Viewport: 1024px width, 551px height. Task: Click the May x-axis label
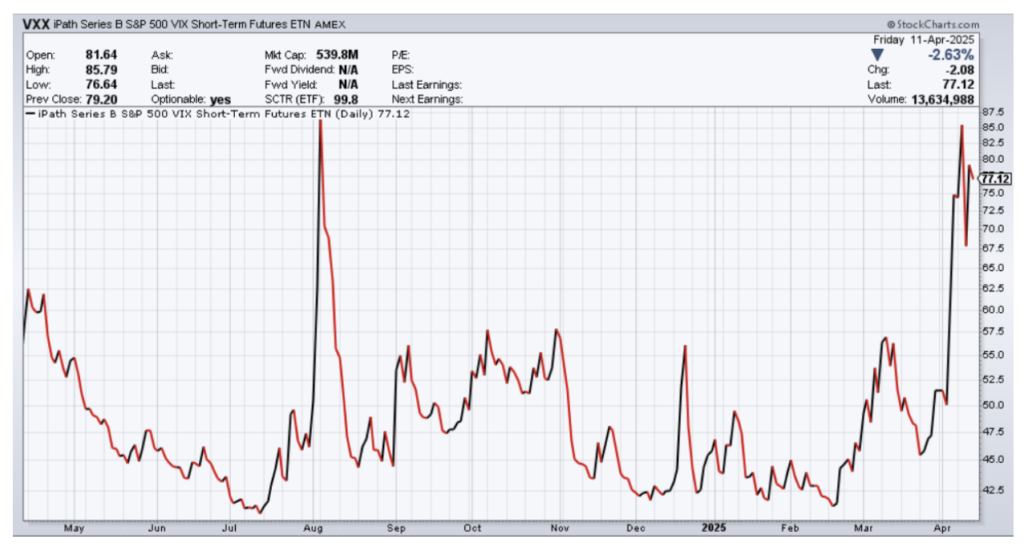tap(74, 528)
